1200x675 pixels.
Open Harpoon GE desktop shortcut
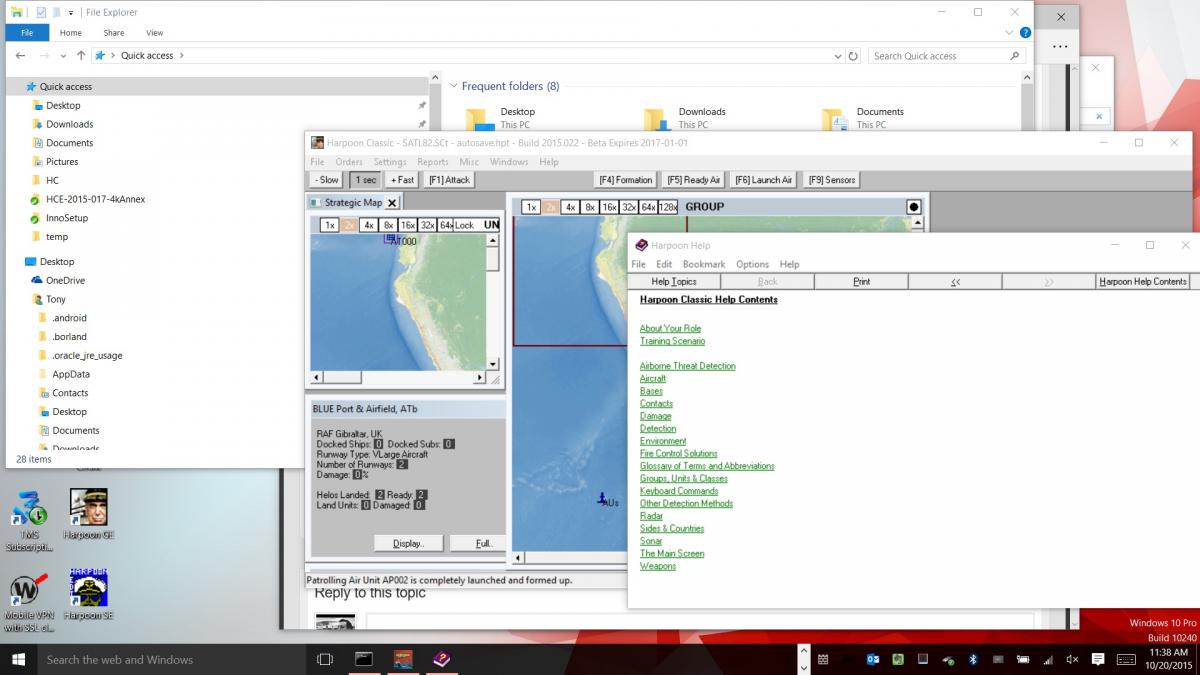pos(88,508)
